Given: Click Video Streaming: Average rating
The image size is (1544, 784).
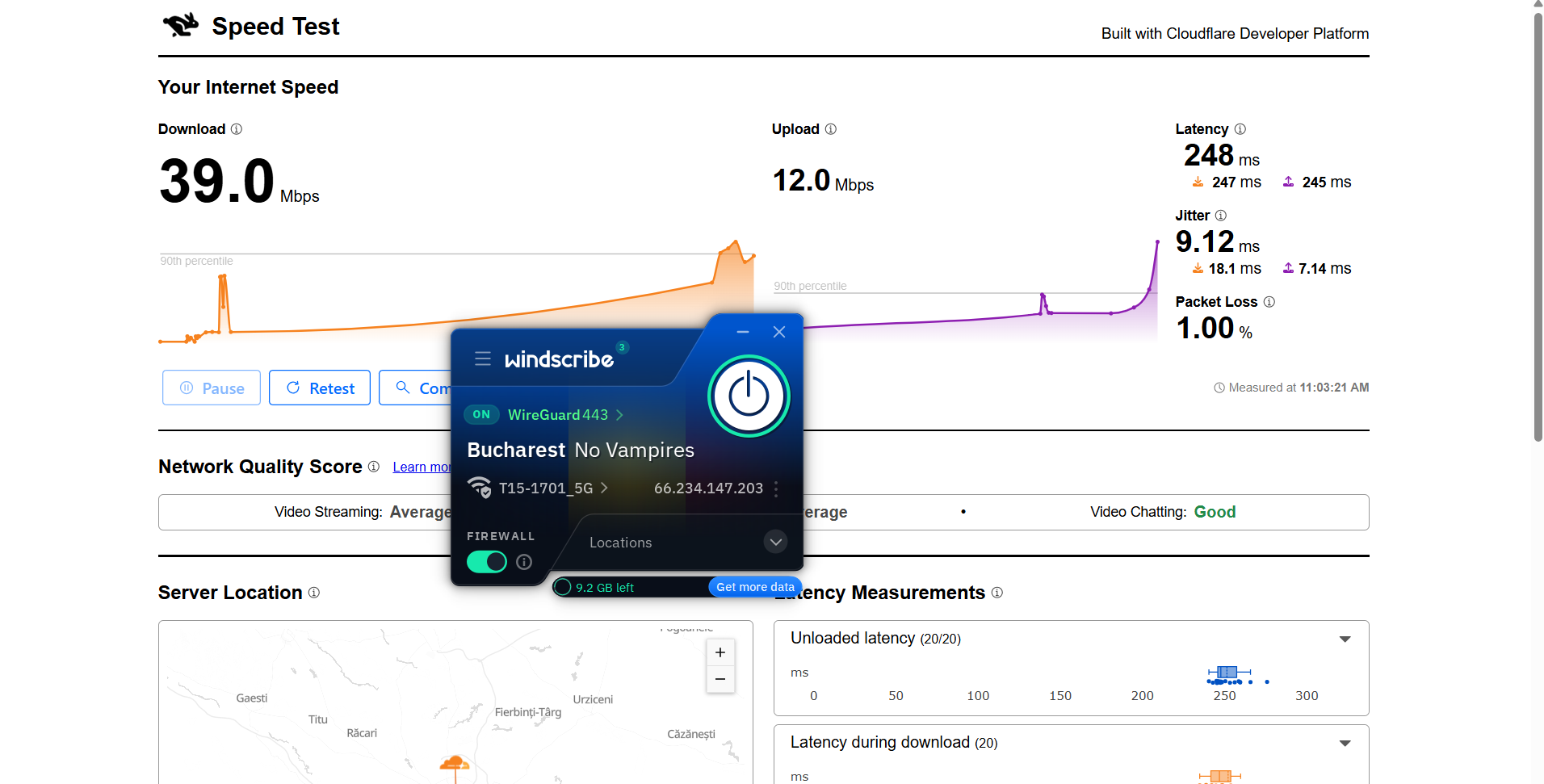Looking at the screenshot, I should pos(363,512).
